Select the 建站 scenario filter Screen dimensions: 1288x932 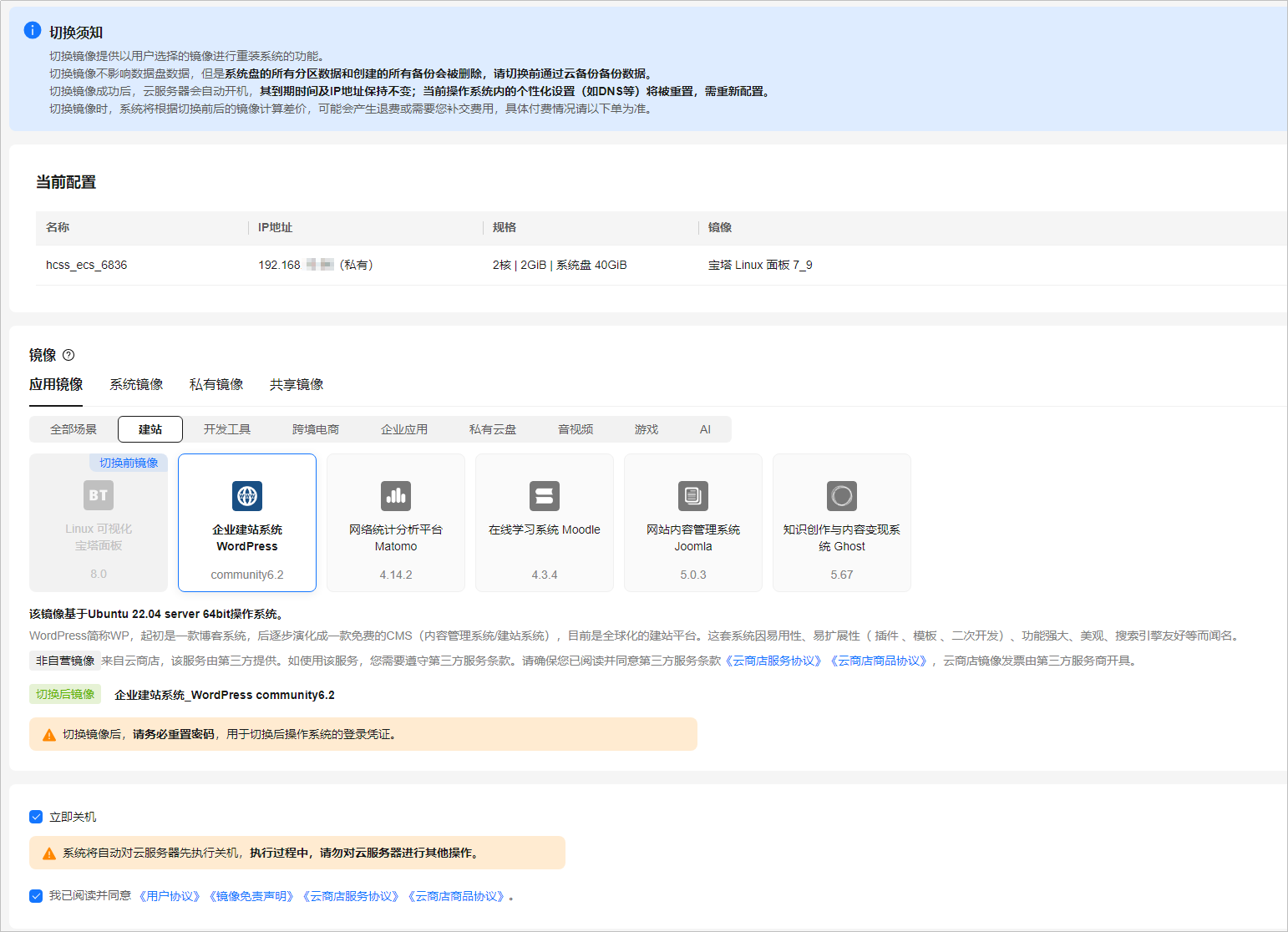point(150,429)
